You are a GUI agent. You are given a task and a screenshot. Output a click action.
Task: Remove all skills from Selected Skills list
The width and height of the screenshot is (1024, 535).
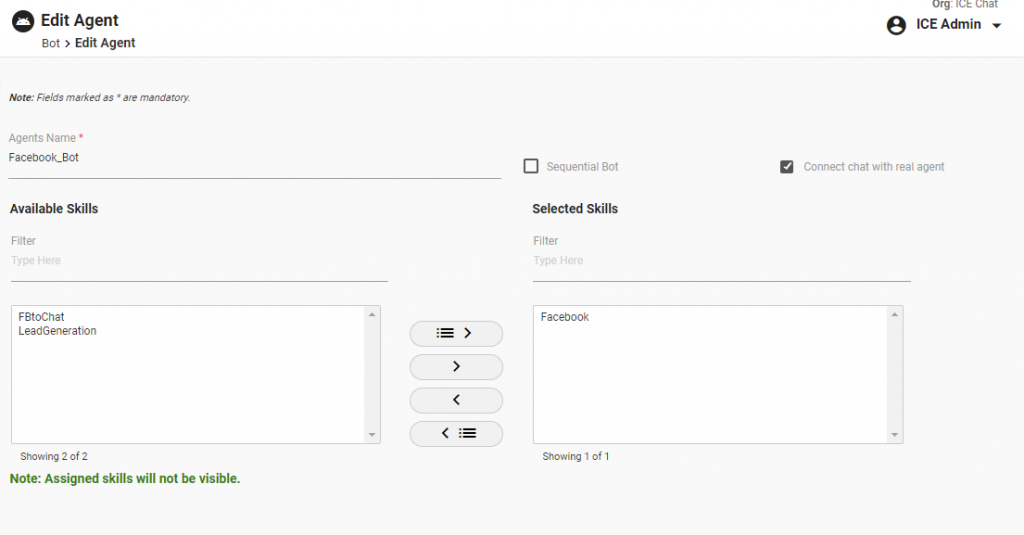[x=456, y=433]
